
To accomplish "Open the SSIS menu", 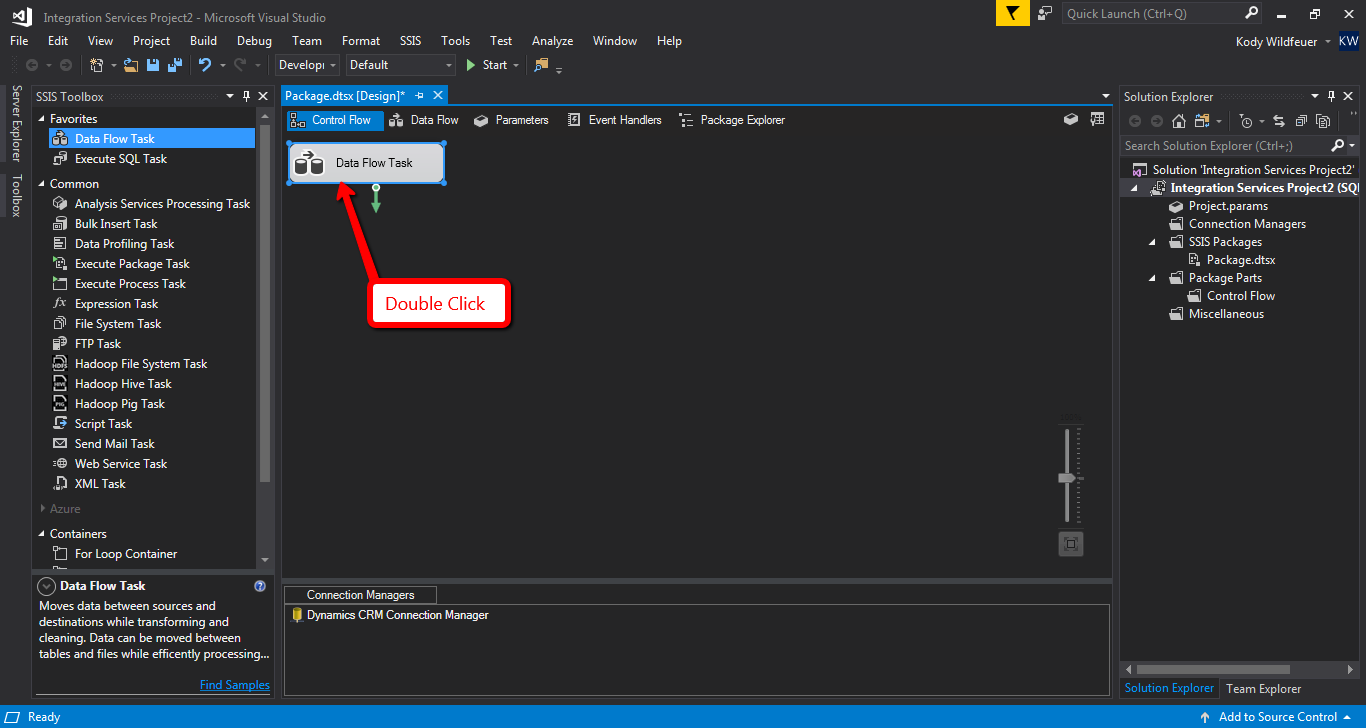I will click(x=411, y=41).
